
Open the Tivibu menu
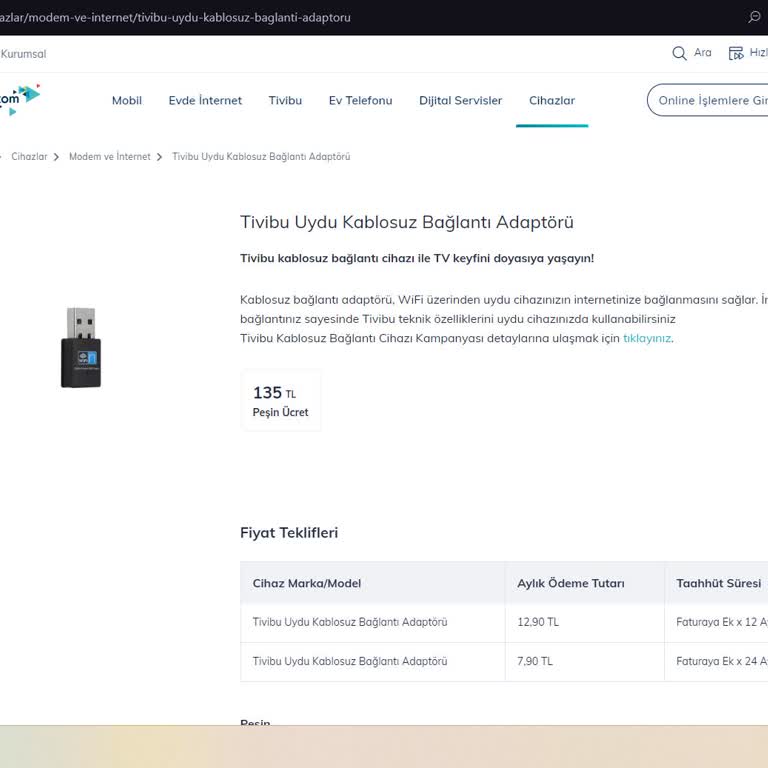coord(285,100)
